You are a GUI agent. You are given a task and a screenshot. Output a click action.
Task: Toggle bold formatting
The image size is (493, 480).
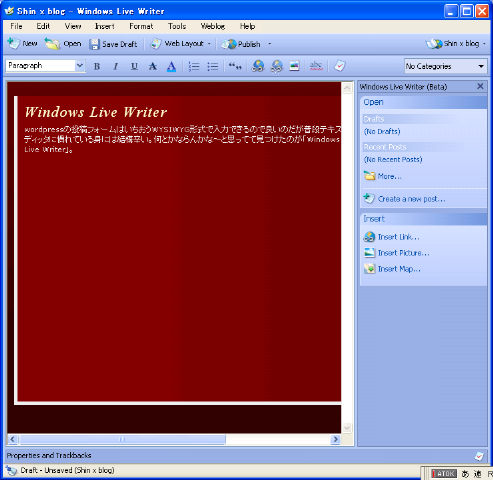tap(97, 66)
